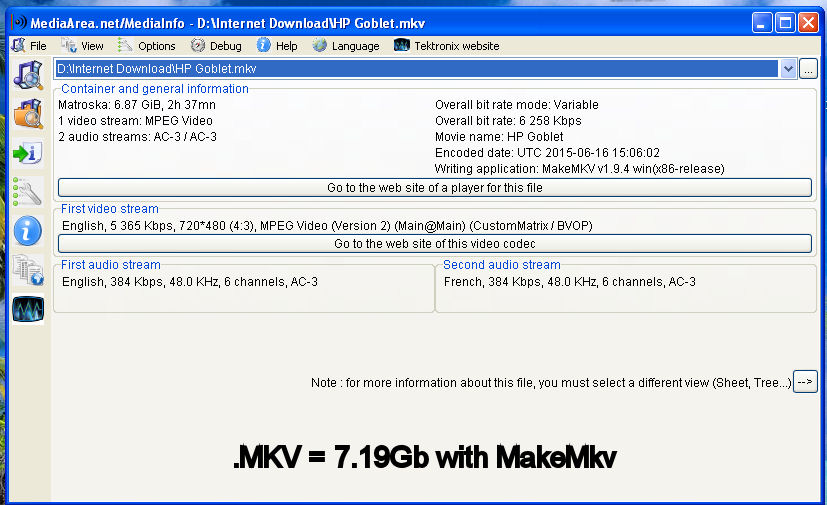This screenshot has width=827, height=505.
Task: Go to the web site of a player
Action: tap(435, 188)
